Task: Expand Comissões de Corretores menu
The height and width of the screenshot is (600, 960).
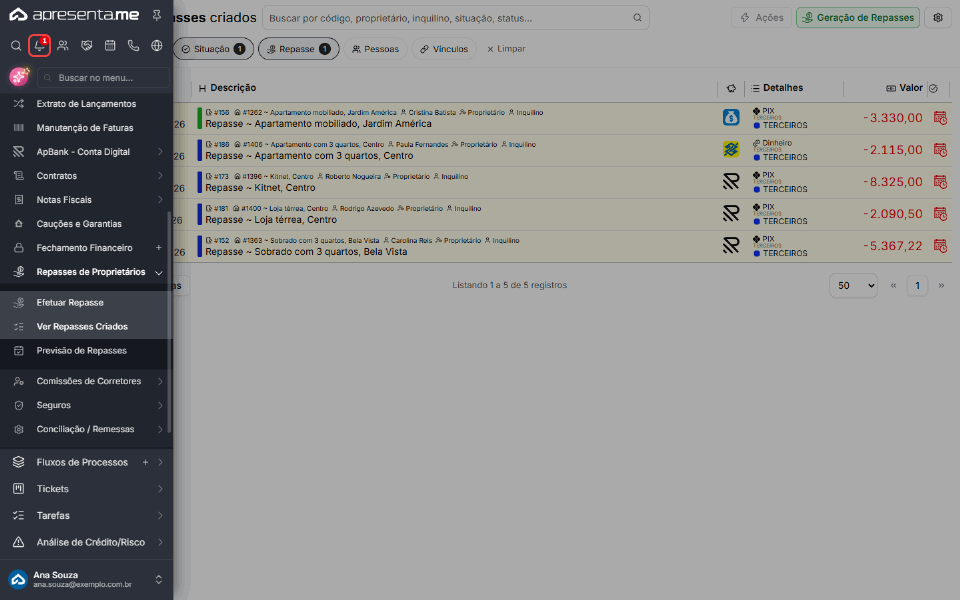Action: (160, 381)
